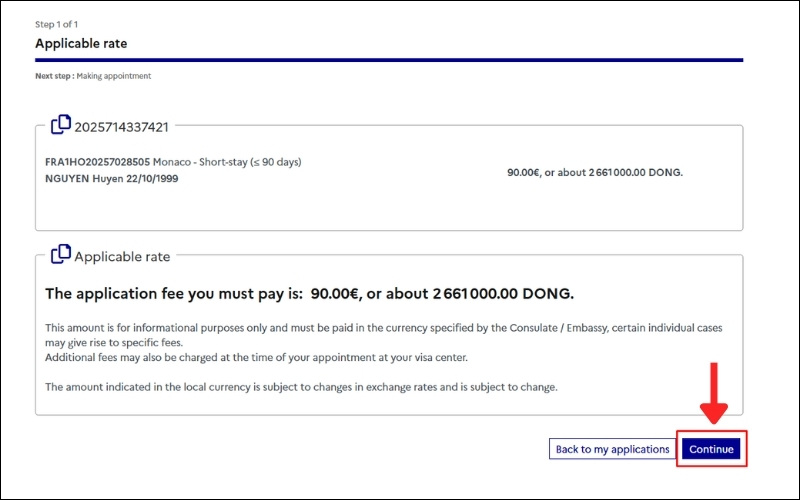Click the bold application fee statement
Image resolution: width=800 pixels, height=500 pixels.
point(310,294)
